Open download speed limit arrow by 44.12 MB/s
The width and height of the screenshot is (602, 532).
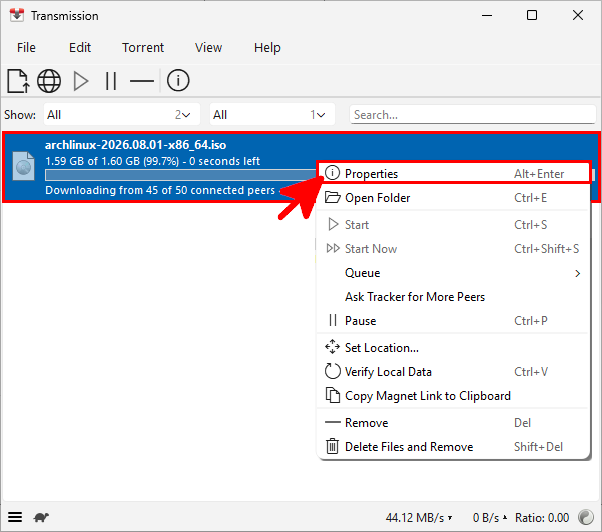click(450, 517)
